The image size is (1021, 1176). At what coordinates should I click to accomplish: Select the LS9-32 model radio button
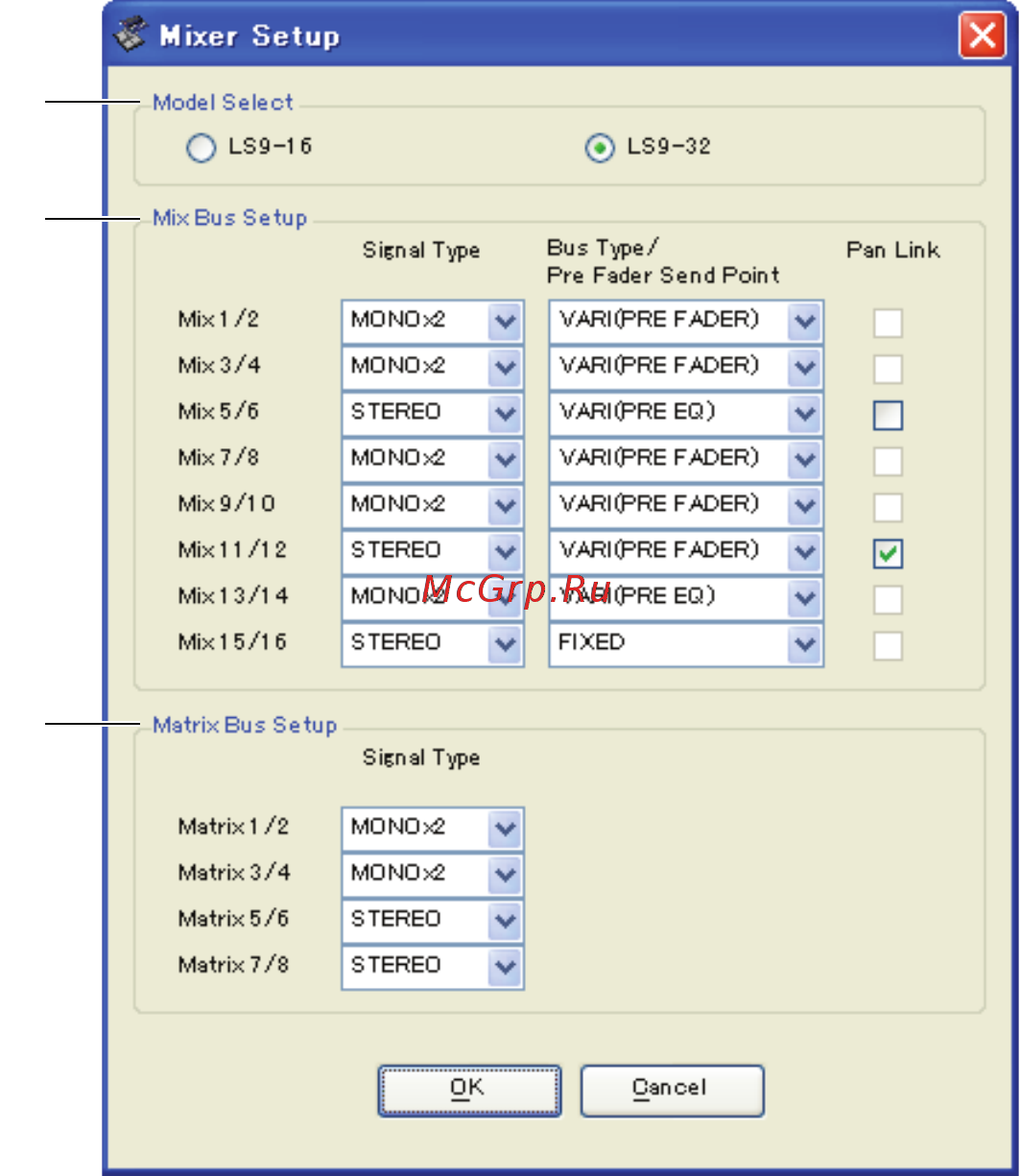click(x=600, y=149)
